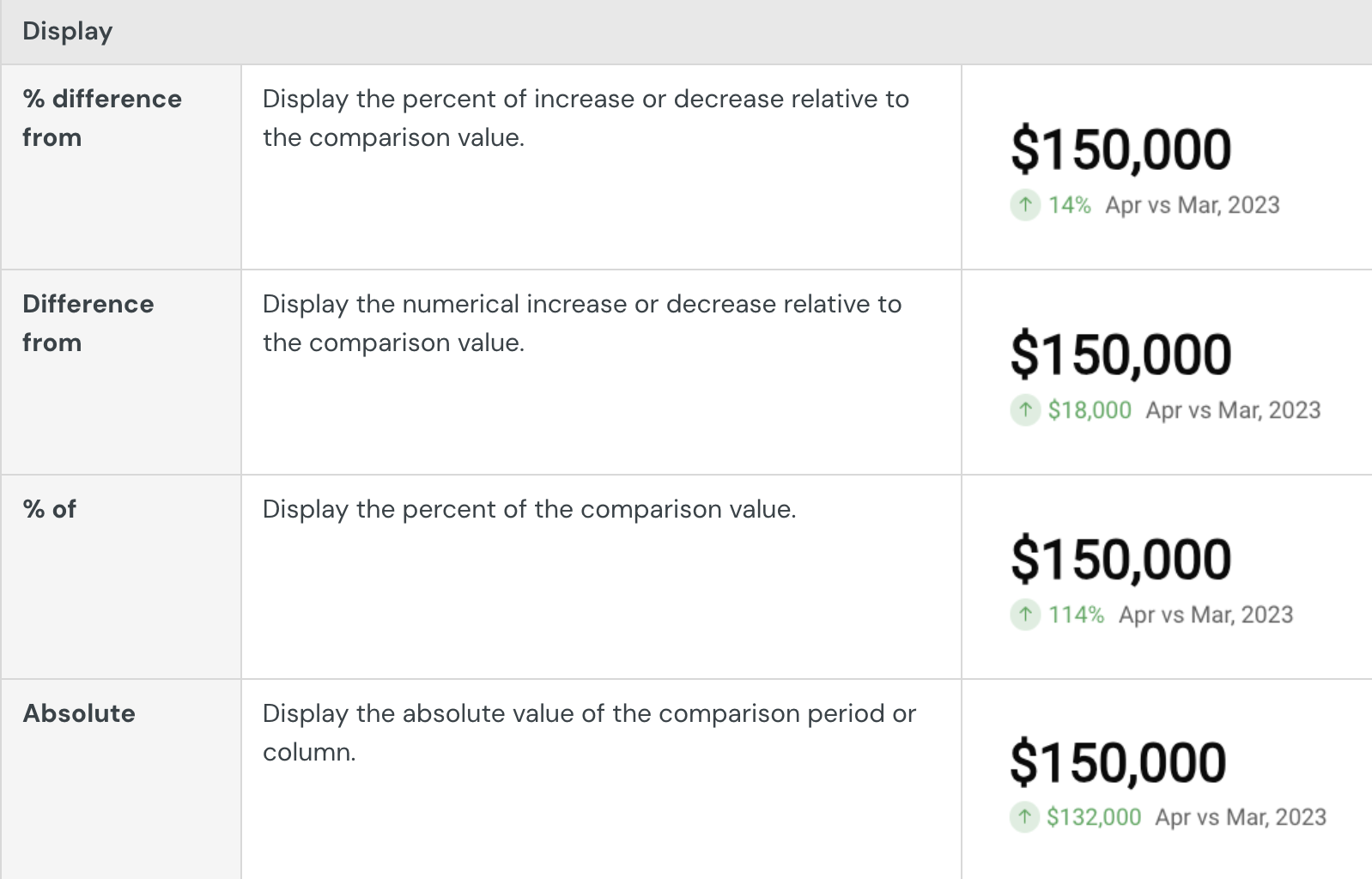Click the "Display the percent of increase" description
The width and height of the screenshot is (1372, 879).
coord(586,118)
